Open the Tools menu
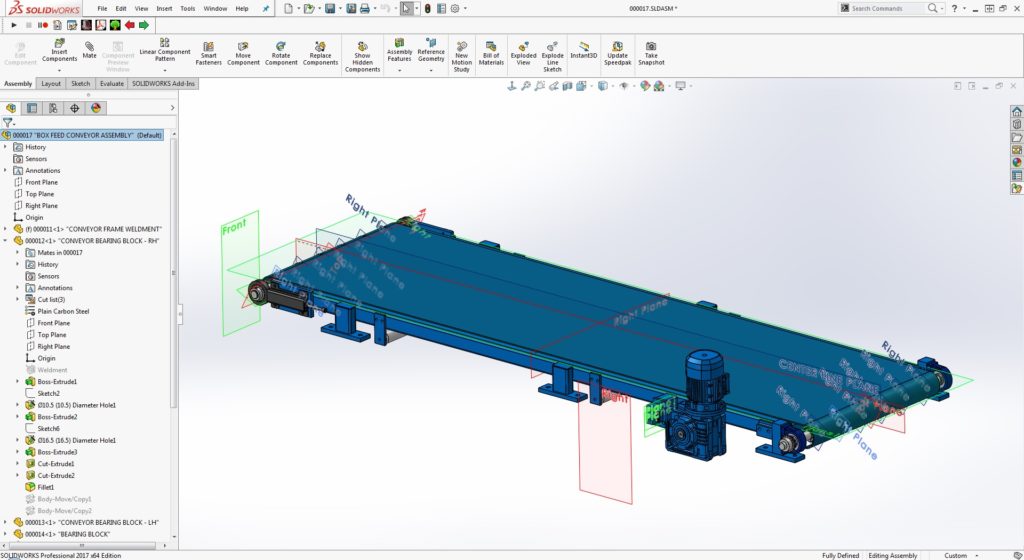 point(187,8)
